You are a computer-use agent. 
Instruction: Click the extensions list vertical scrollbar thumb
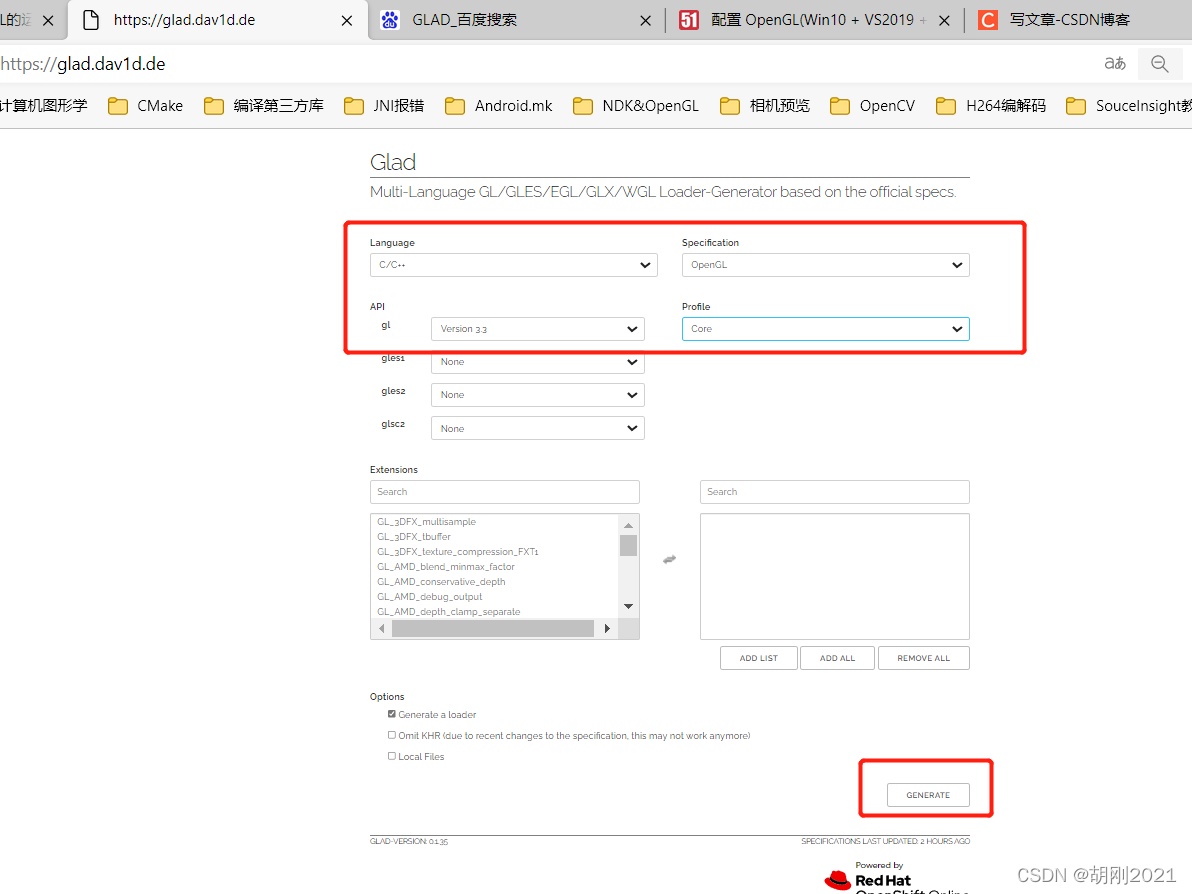tap(628, 546)
